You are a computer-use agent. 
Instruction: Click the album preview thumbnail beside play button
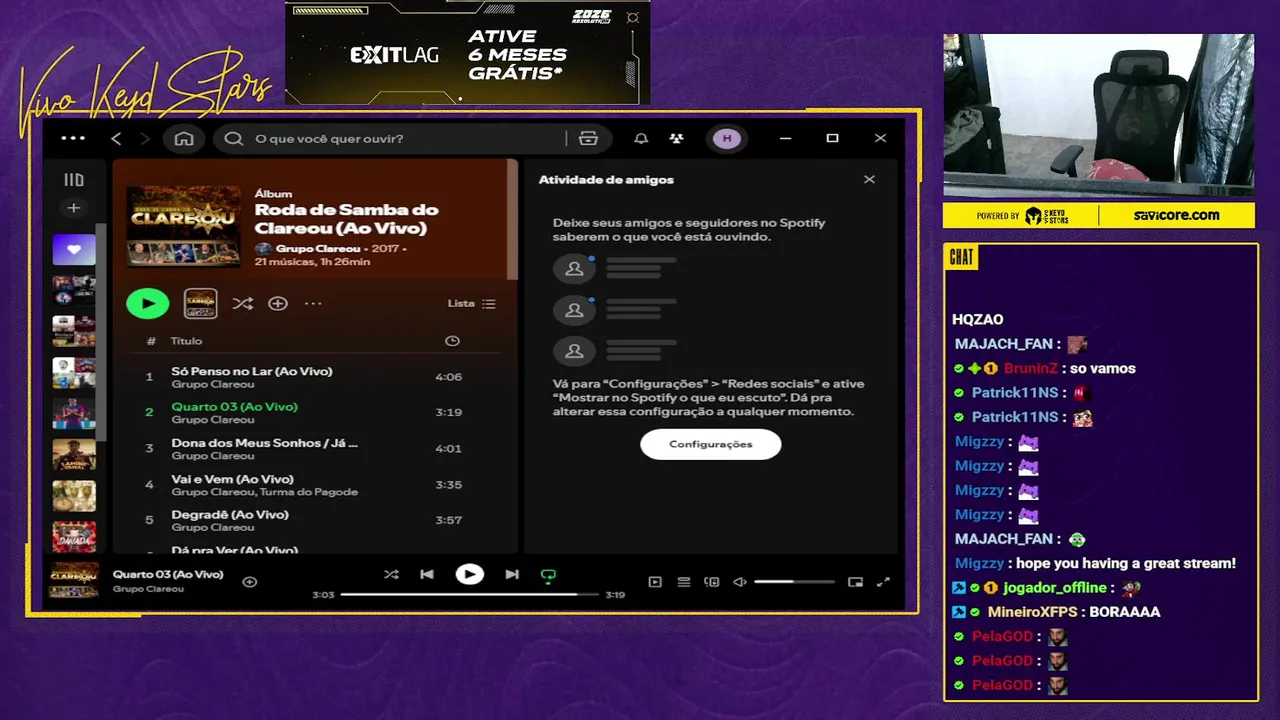pos(201,303)
